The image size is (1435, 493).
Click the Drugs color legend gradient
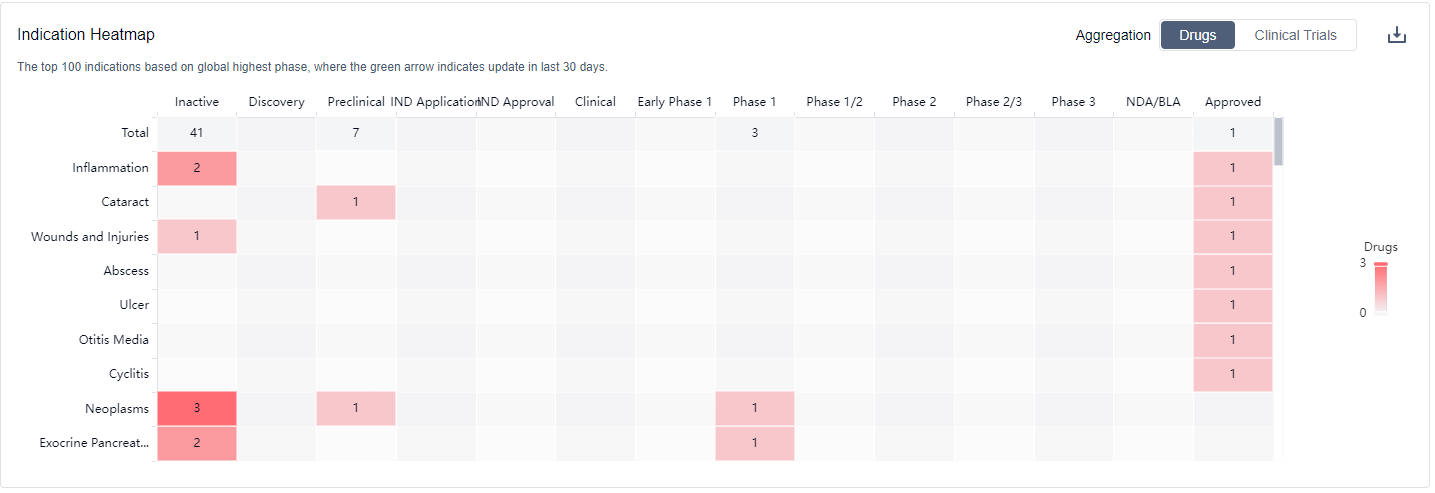pos(1380,288)
